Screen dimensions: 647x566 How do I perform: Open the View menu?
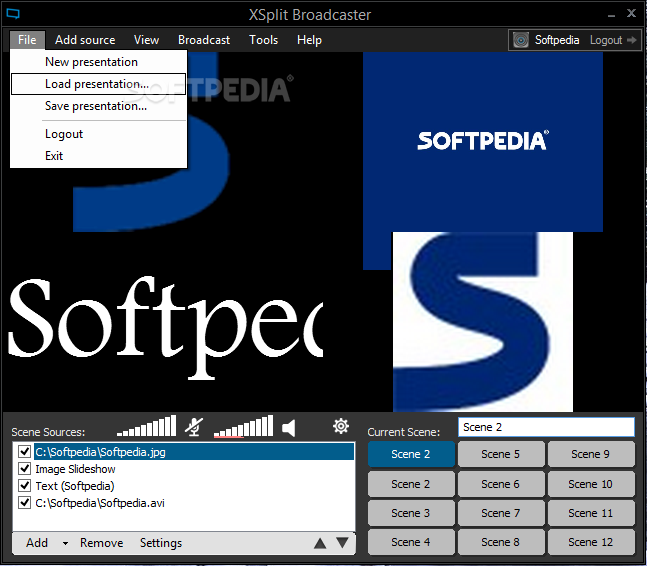[x=146, y=40]
